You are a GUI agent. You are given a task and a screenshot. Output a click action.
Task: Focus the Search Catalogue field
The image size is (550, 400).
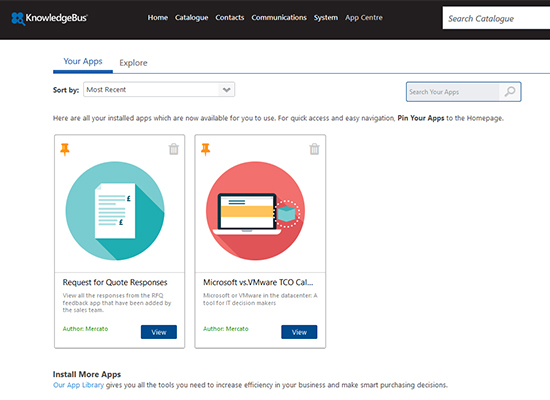pyautogui.click(x=496, y=18)
